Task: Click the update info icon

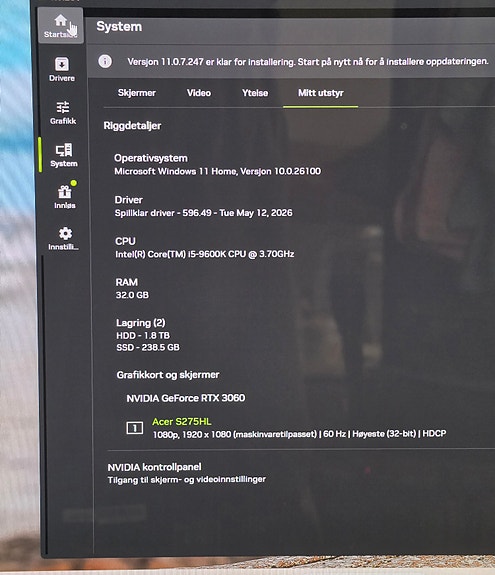Action: 105,61
